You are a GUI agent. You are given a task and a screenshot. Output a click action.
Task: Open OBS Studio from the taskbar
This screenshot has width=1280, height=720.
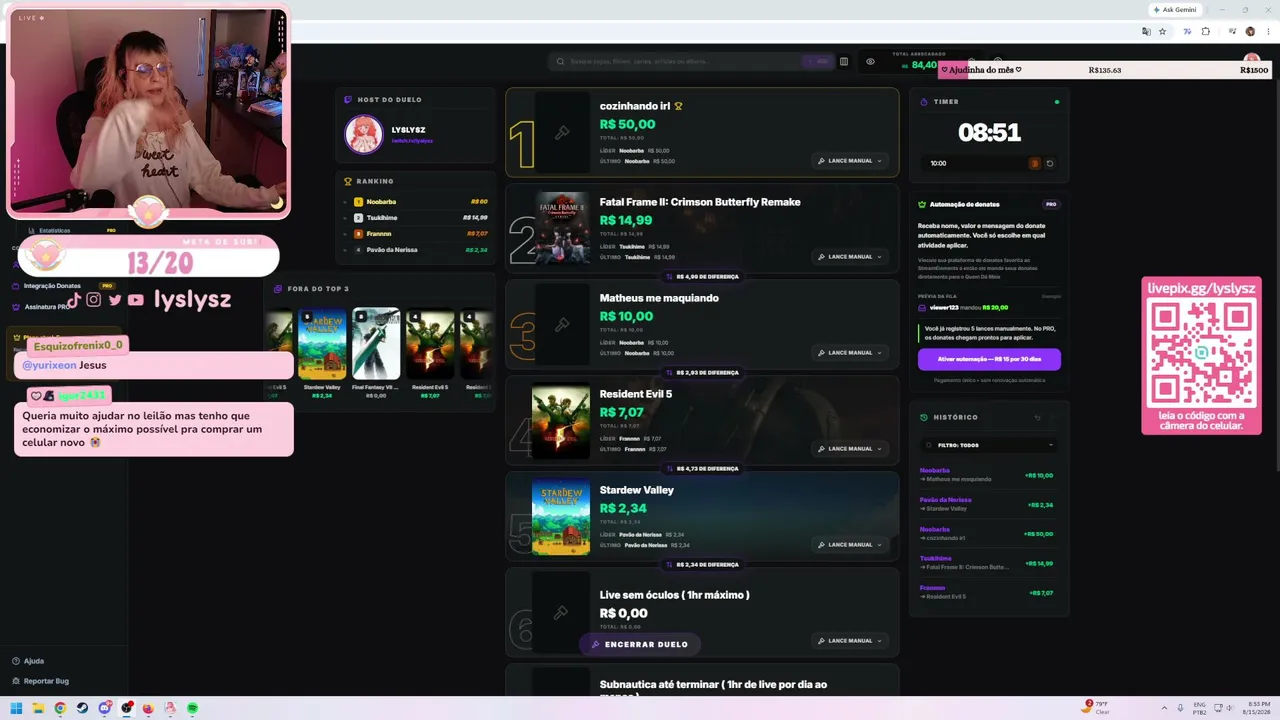[127, 708]
